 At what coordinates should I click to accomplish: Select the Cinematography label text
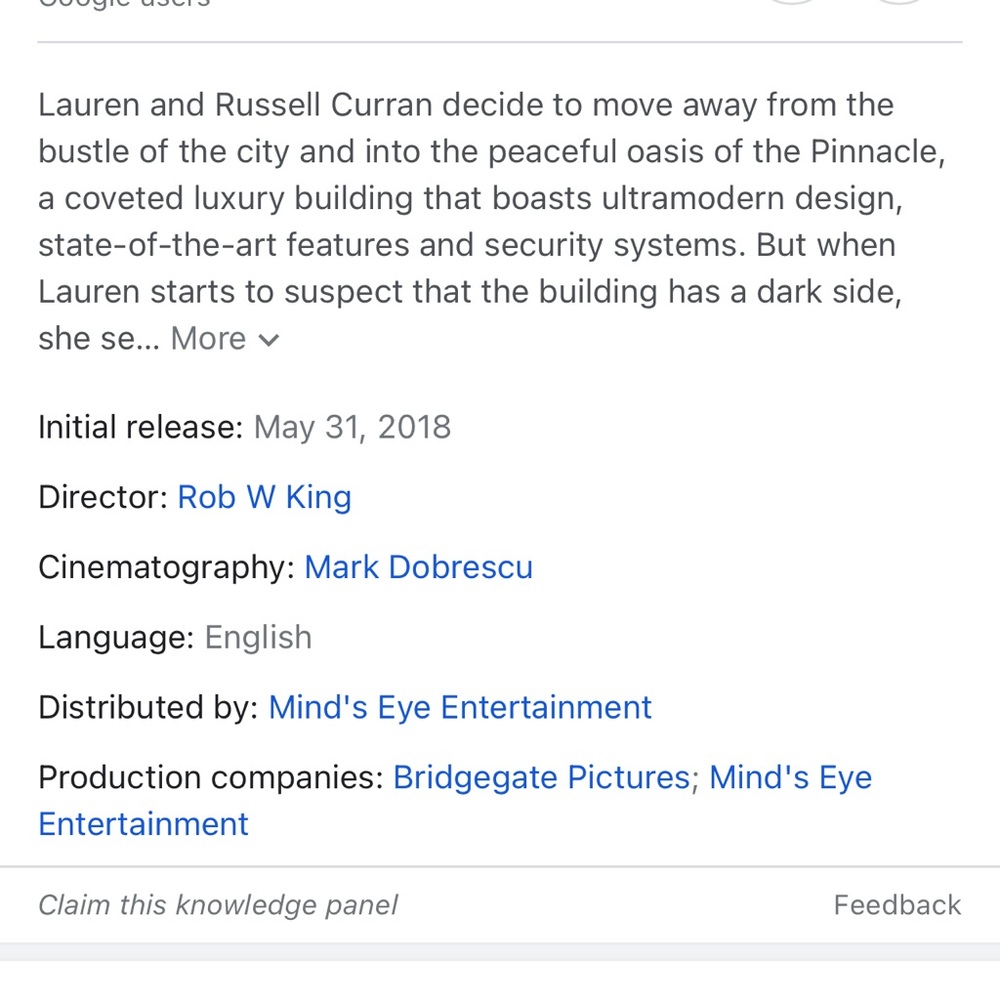coord(166,567)
